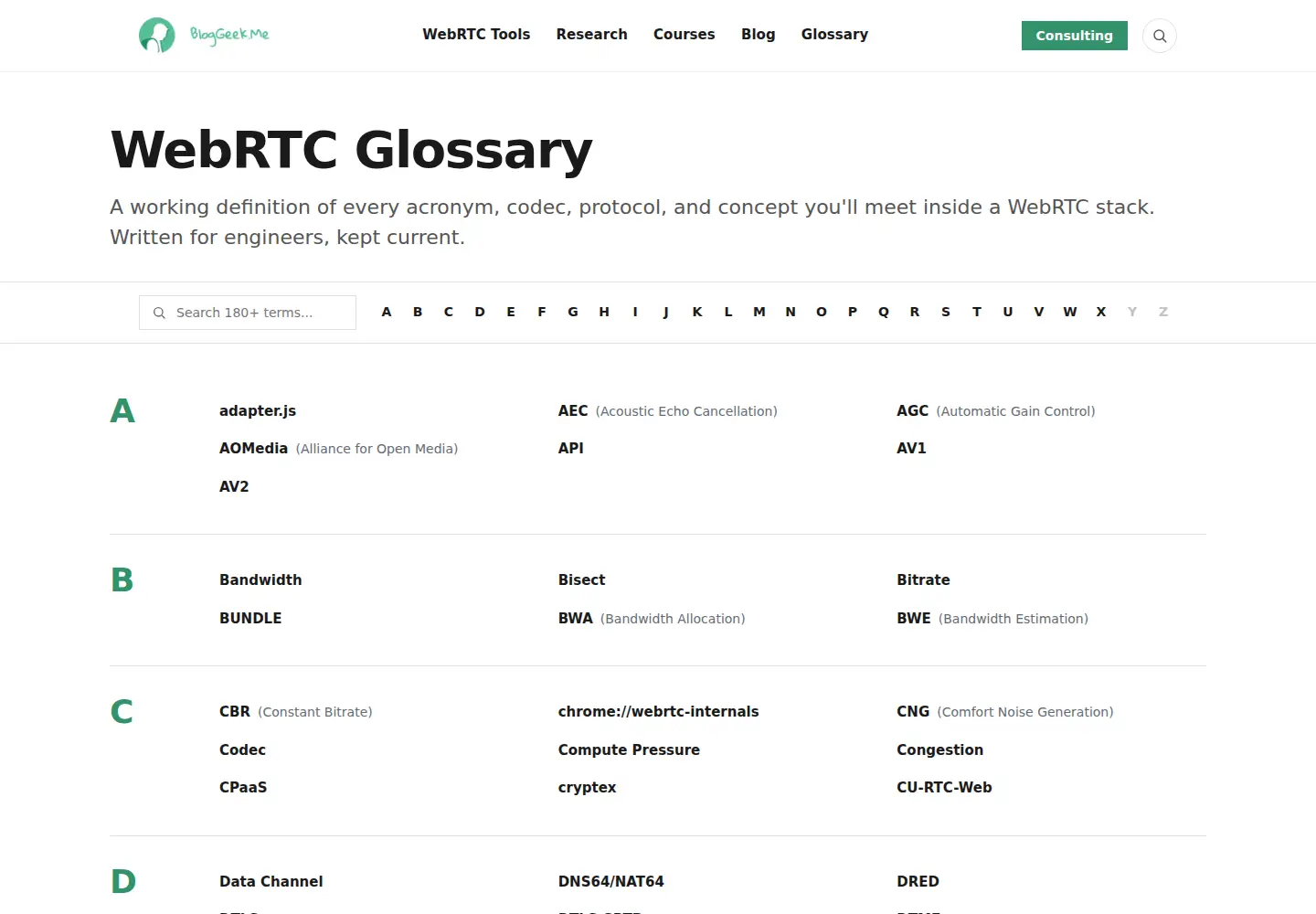Focus the Search 180+ terms field

pos(248,313)
